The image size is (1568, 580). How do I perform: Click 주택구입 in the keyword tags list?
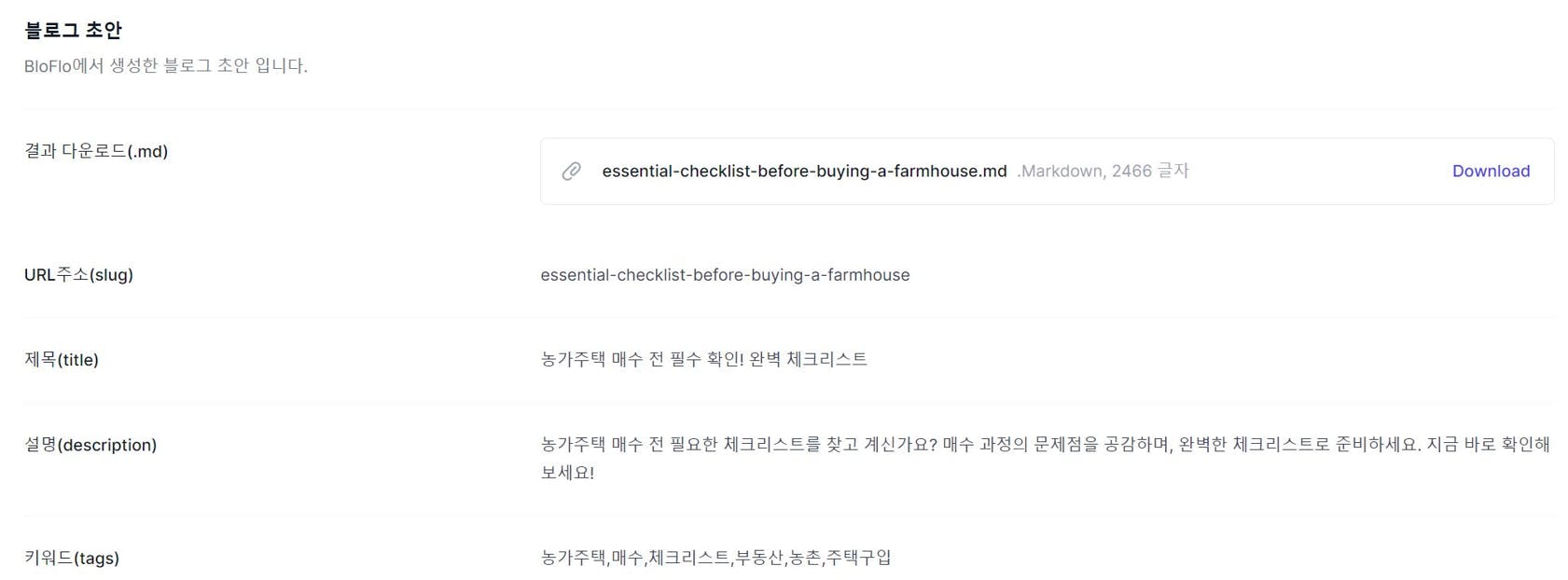pos(858,558)
